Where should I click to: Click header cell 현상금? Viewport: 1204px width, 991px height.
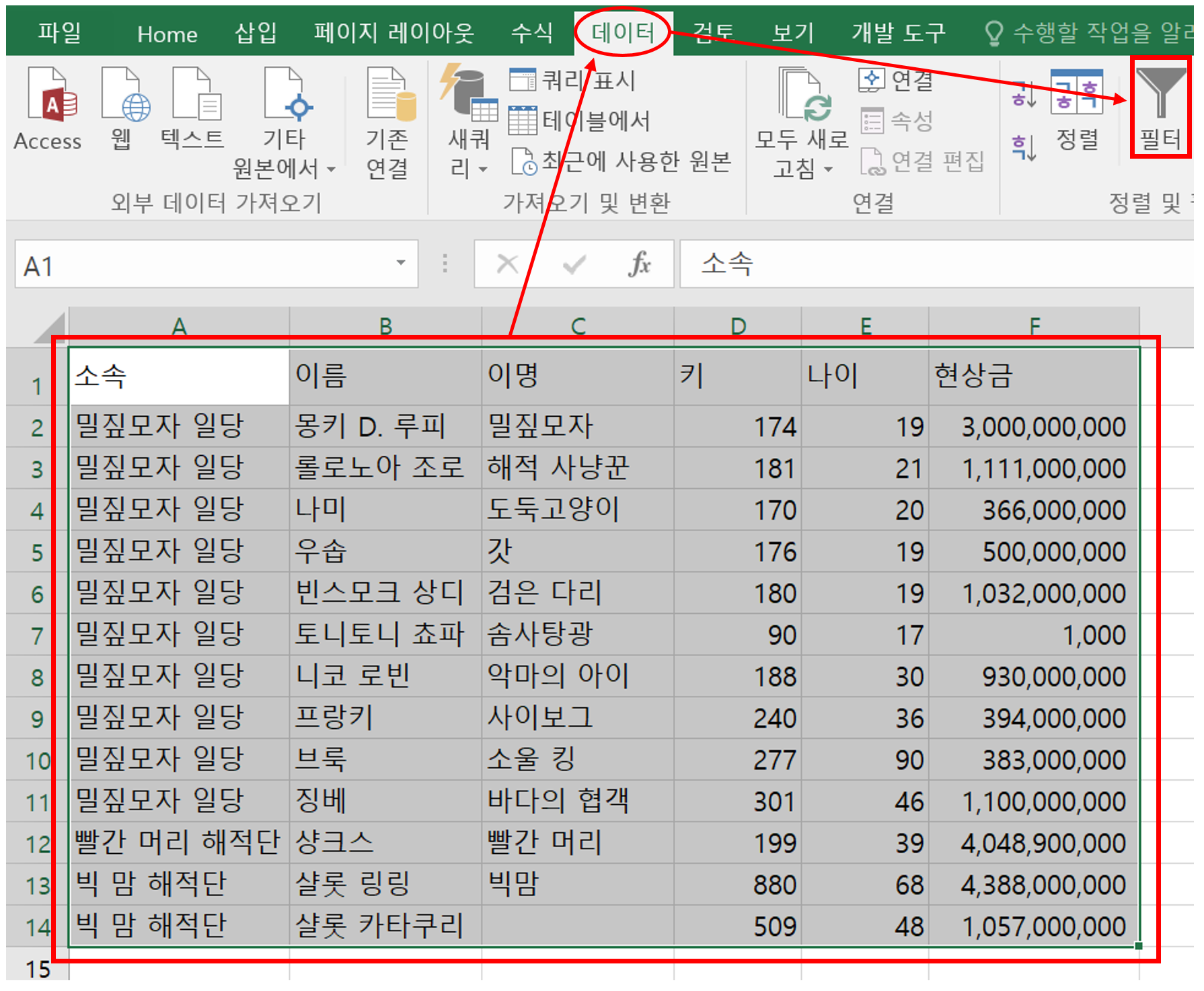coord(1034,376)
